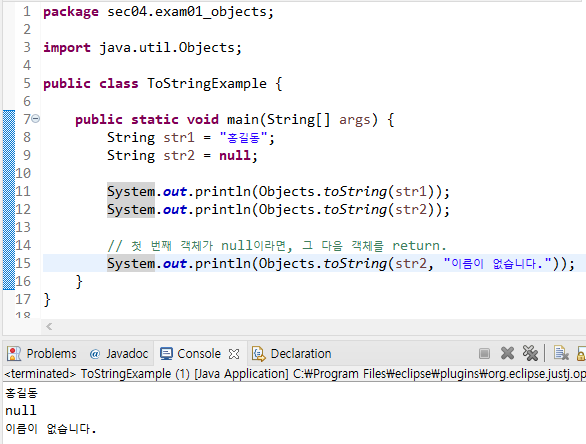
Task: Clear the console with the document-X icon
Action: pos(561,353)
